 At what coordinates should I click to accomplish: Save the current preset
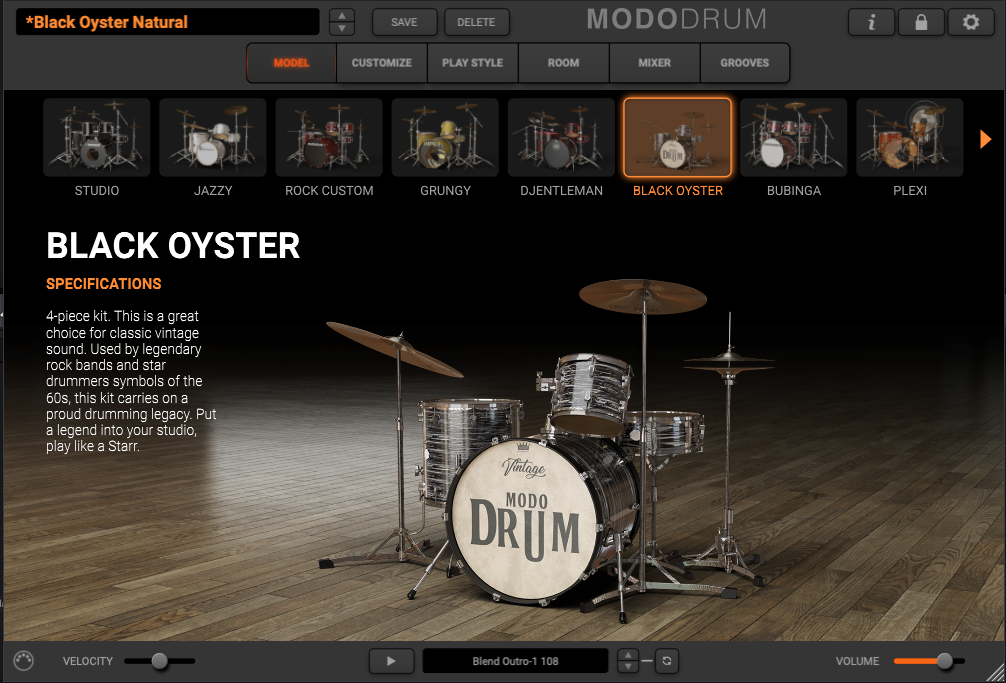pyautogui.click(x=404, y=22)
